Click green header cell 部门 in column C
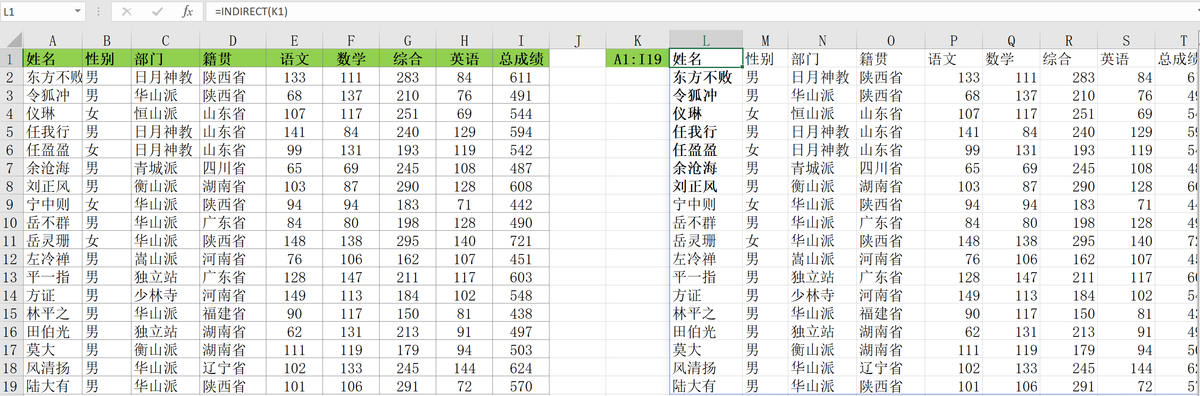Image resolution: width=1200 pixels, height=396 pixels. tap(165, 58)
